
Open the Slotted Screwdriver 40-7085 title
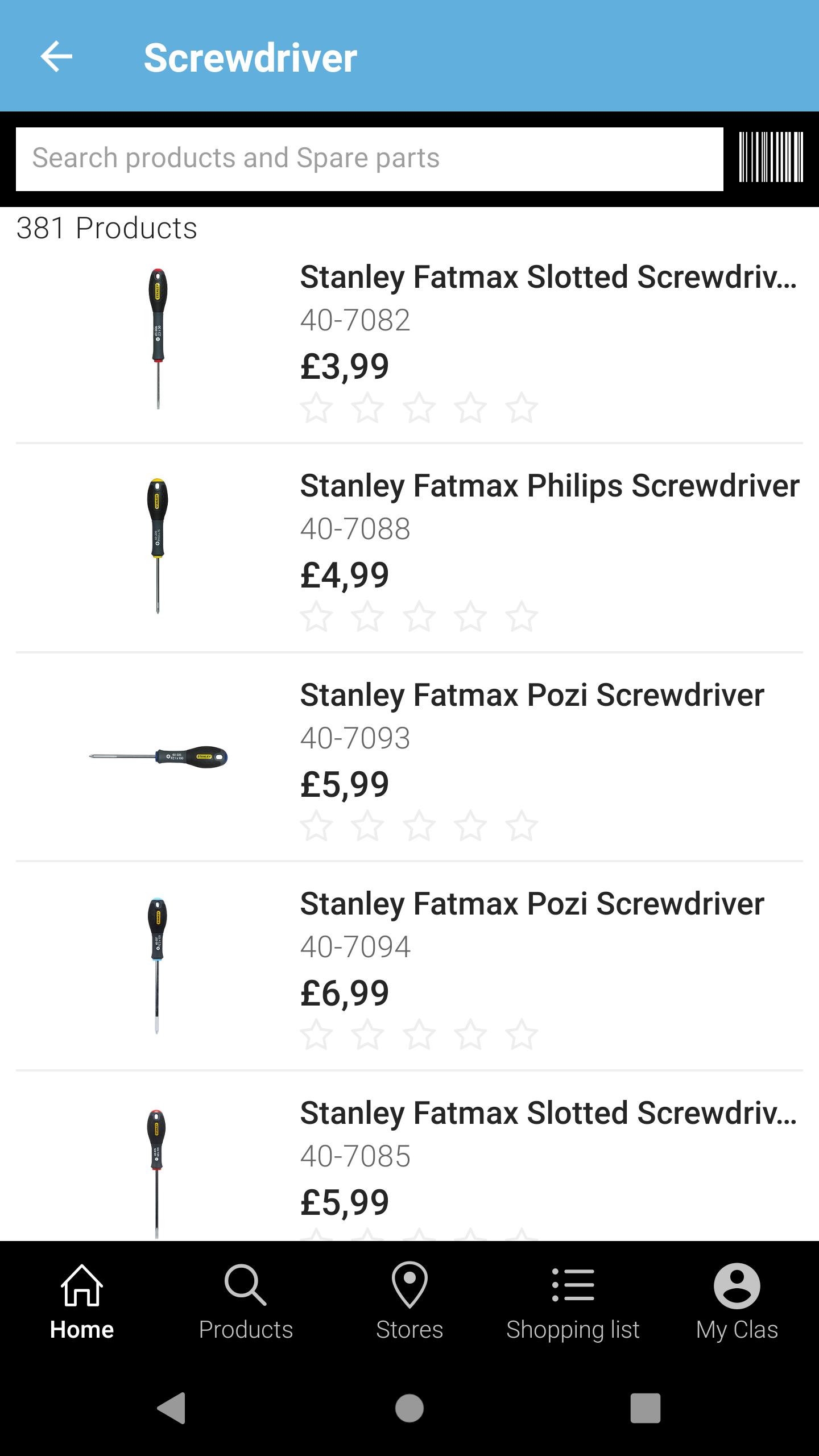[548, 1113]
